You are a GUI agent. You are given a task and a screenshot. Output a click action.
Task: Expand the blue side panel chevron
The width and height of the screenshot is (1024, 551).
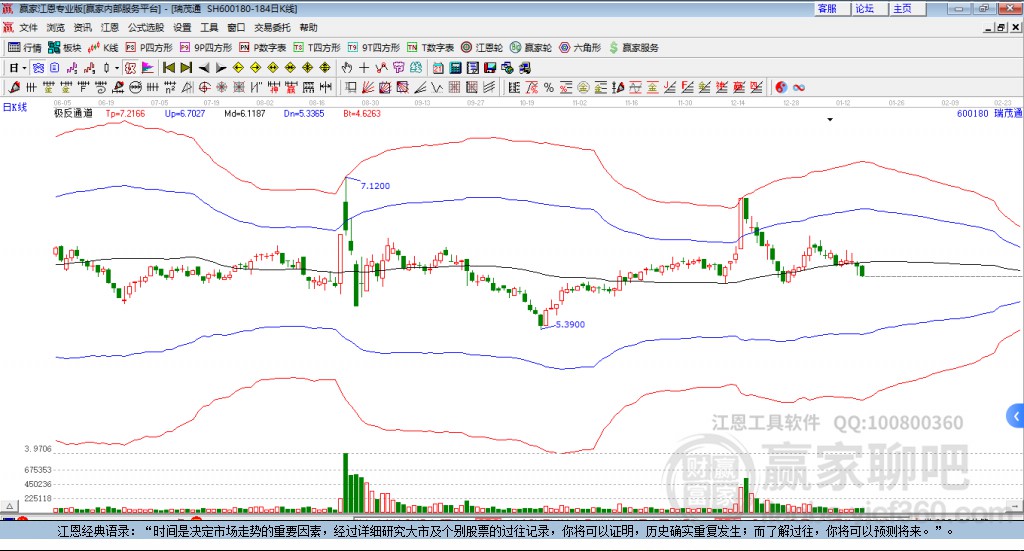[1016, 416]
